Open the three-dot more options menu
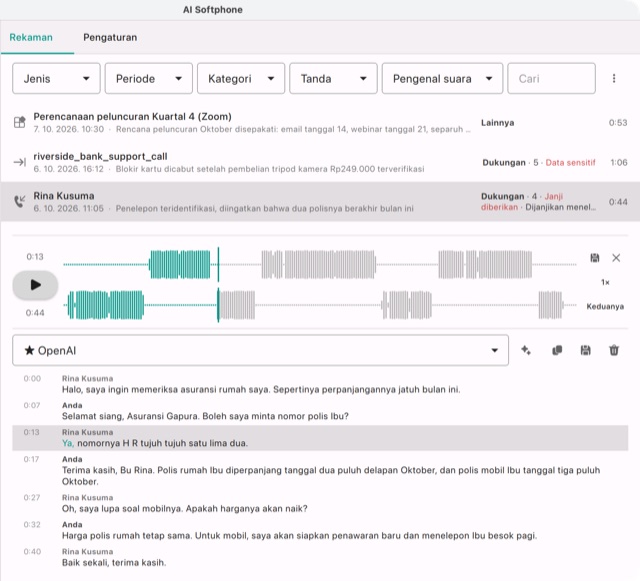Screen dimensions: 640x581 click(x=614, y=78)
